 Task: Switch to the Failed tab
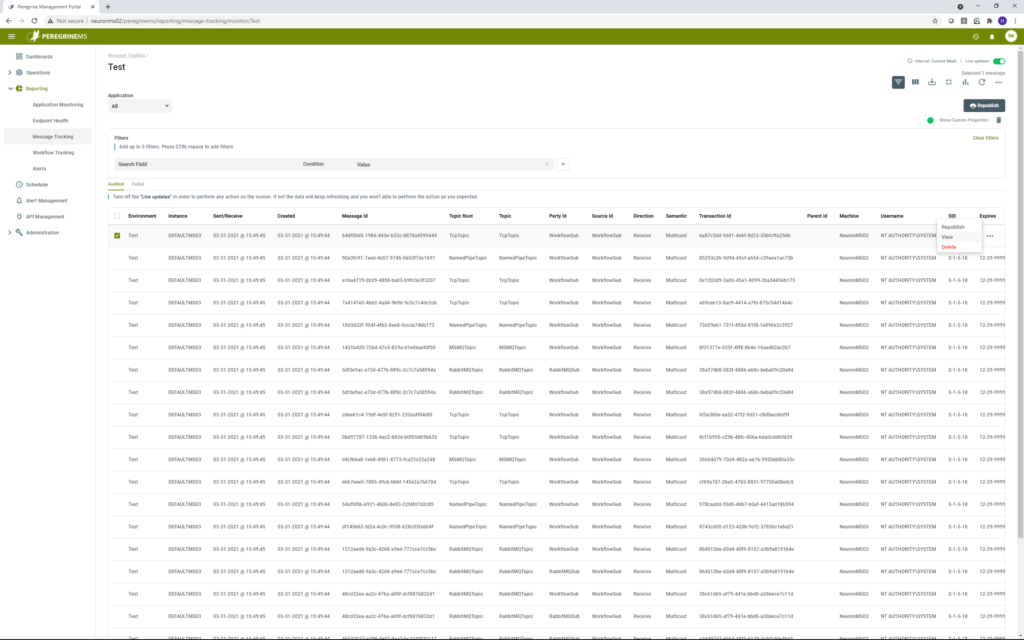coord(138,184)
